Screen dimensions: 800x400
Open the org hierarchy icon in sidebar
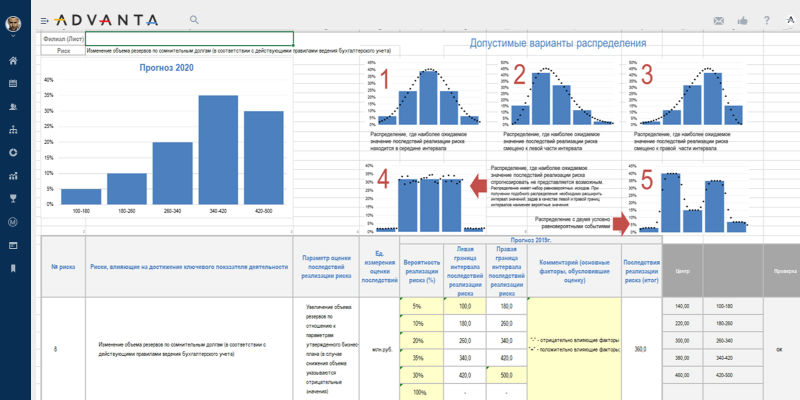tap(13, 130)
